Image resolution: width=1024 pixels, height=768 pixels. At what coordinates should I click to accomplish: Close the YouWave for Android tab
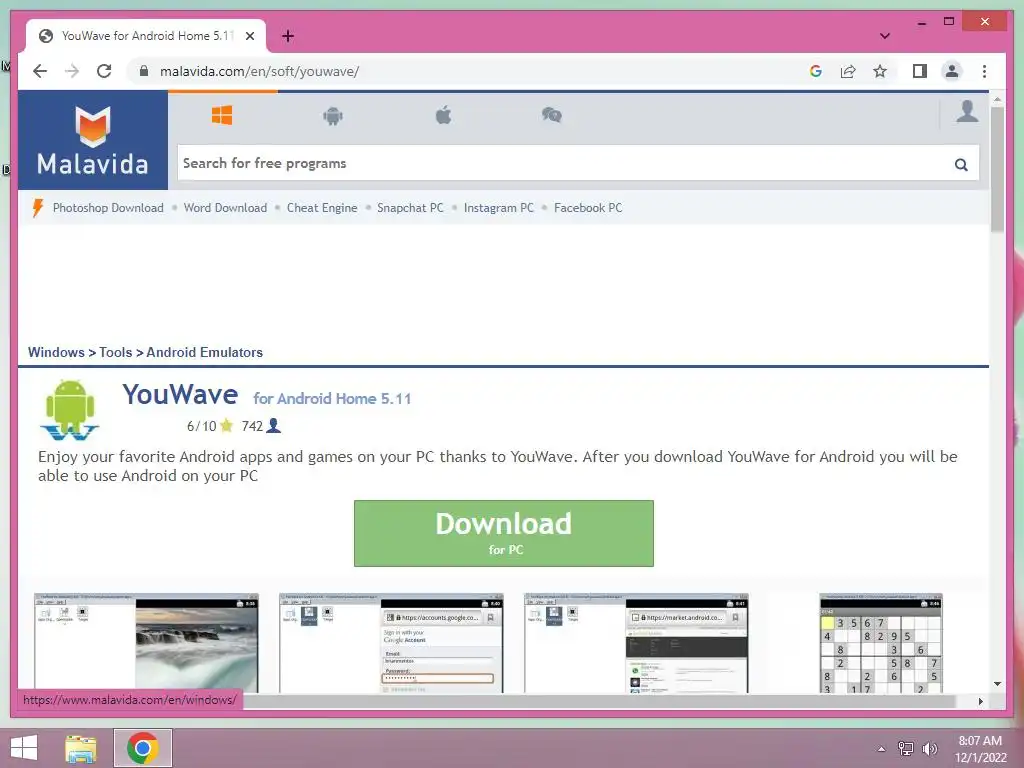(249, 36)
